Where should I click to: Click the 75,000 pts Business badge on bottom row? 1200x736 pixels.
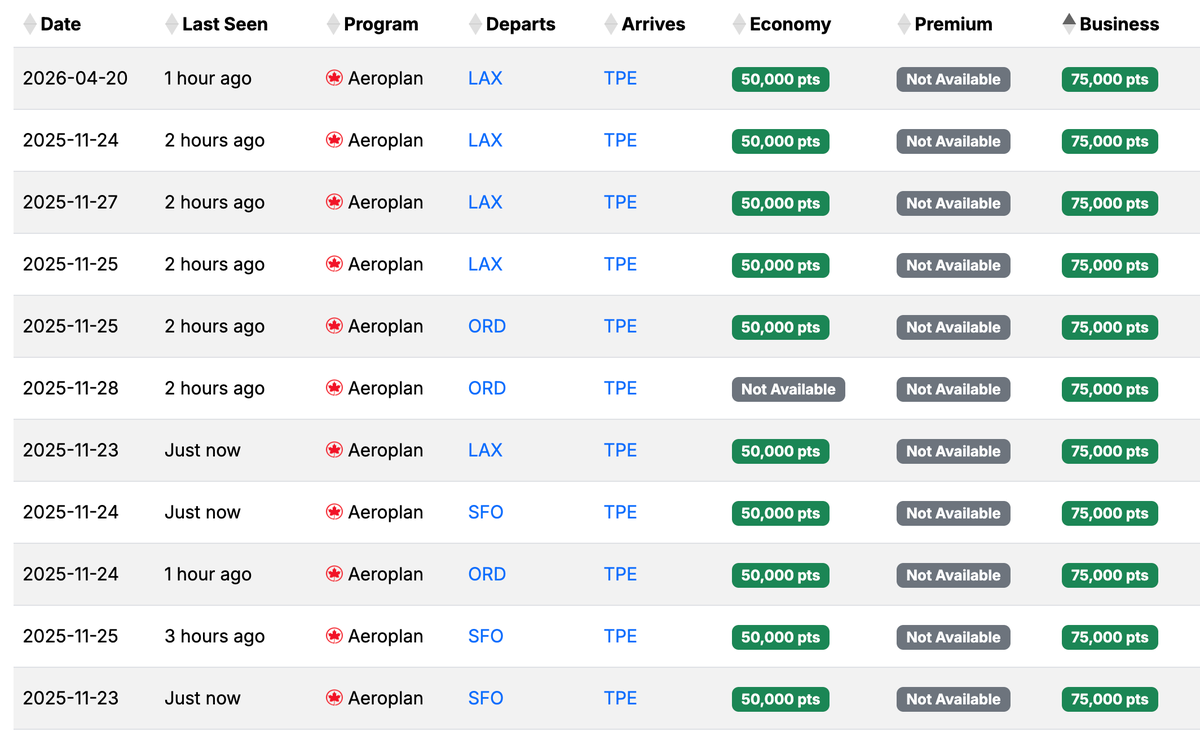[x=1109, y=698]
